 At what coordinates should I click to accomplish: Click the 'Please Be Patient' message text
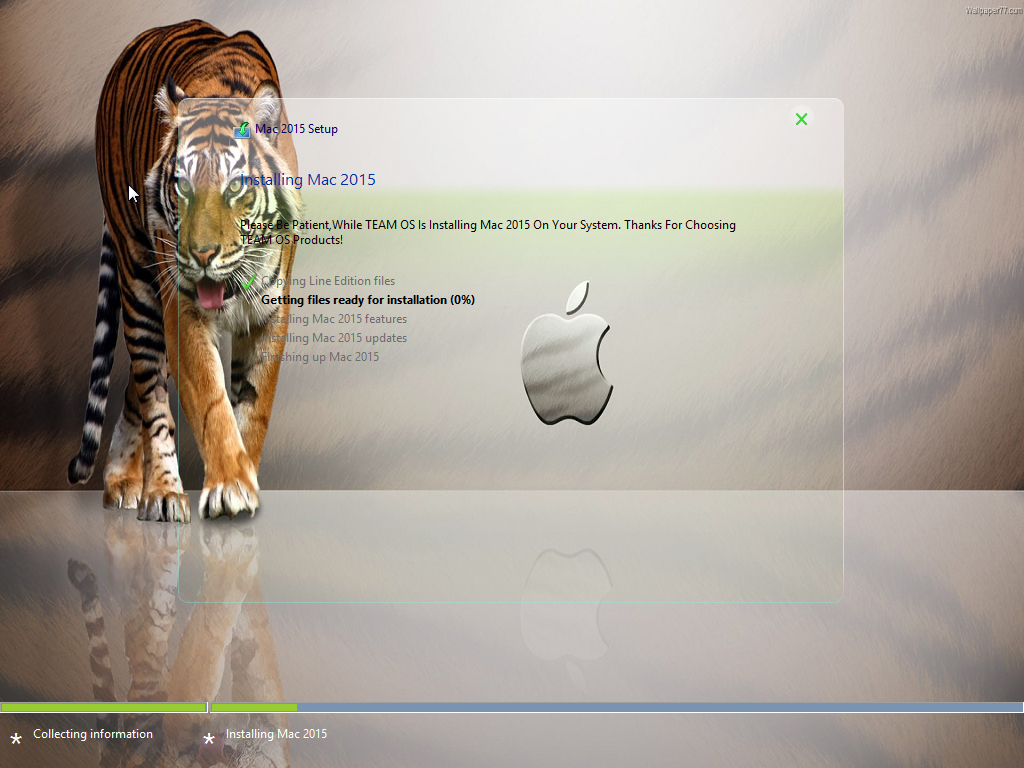[488, 232]
